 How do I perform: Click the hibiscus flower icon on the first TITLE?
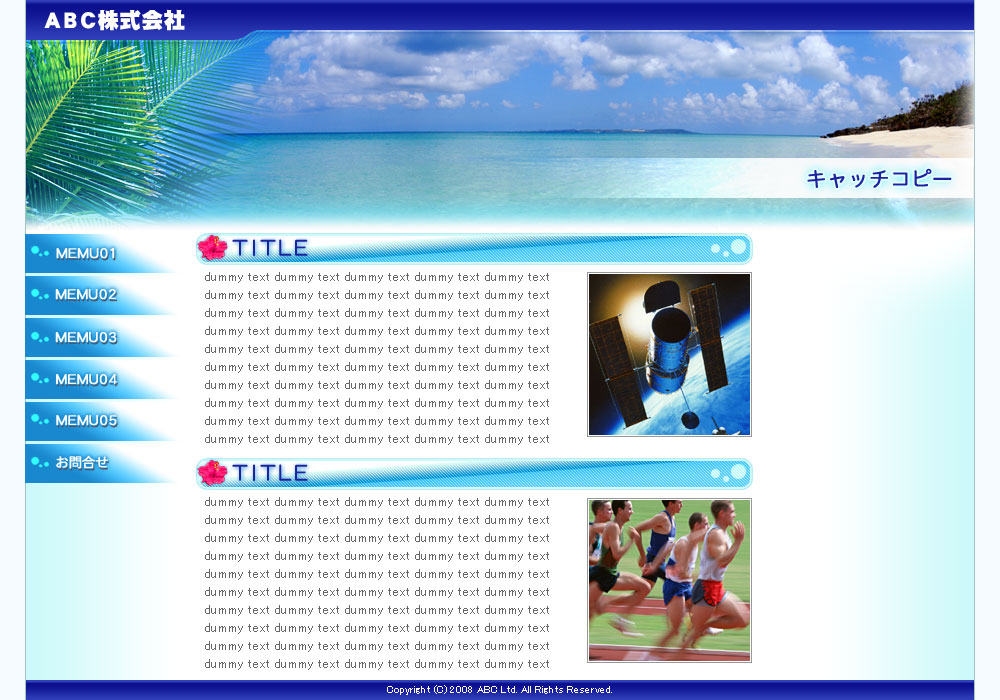click(x=212, y=247)
